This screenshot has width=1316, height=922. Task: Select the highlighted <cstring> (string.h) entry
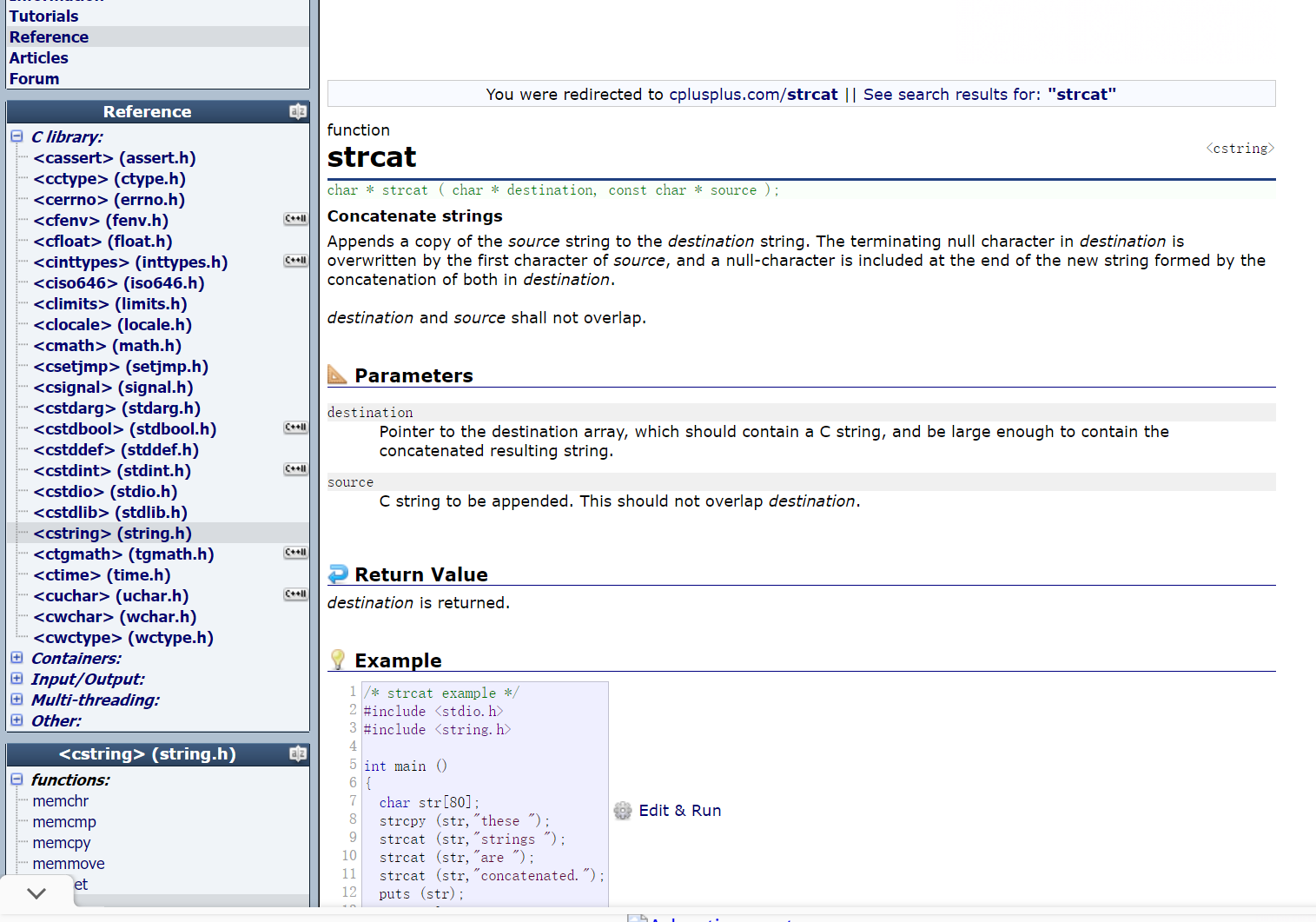point(113,533)
